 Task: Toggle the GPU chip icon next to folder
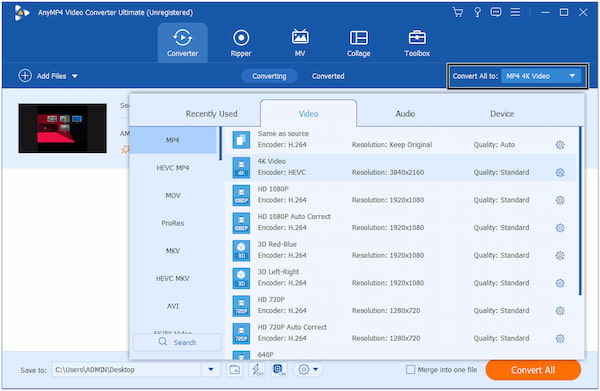(279, 370)
